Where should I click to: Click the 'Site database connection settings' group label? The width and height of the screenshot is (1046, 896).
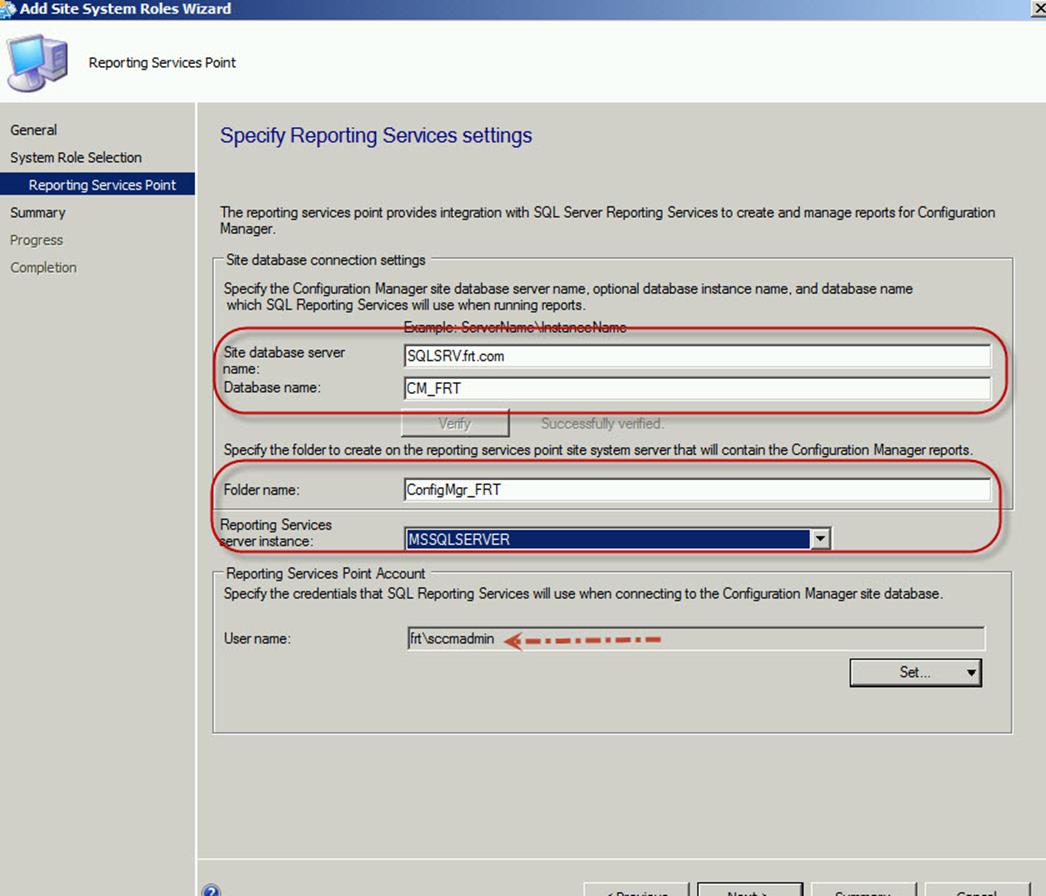[326, 260]
